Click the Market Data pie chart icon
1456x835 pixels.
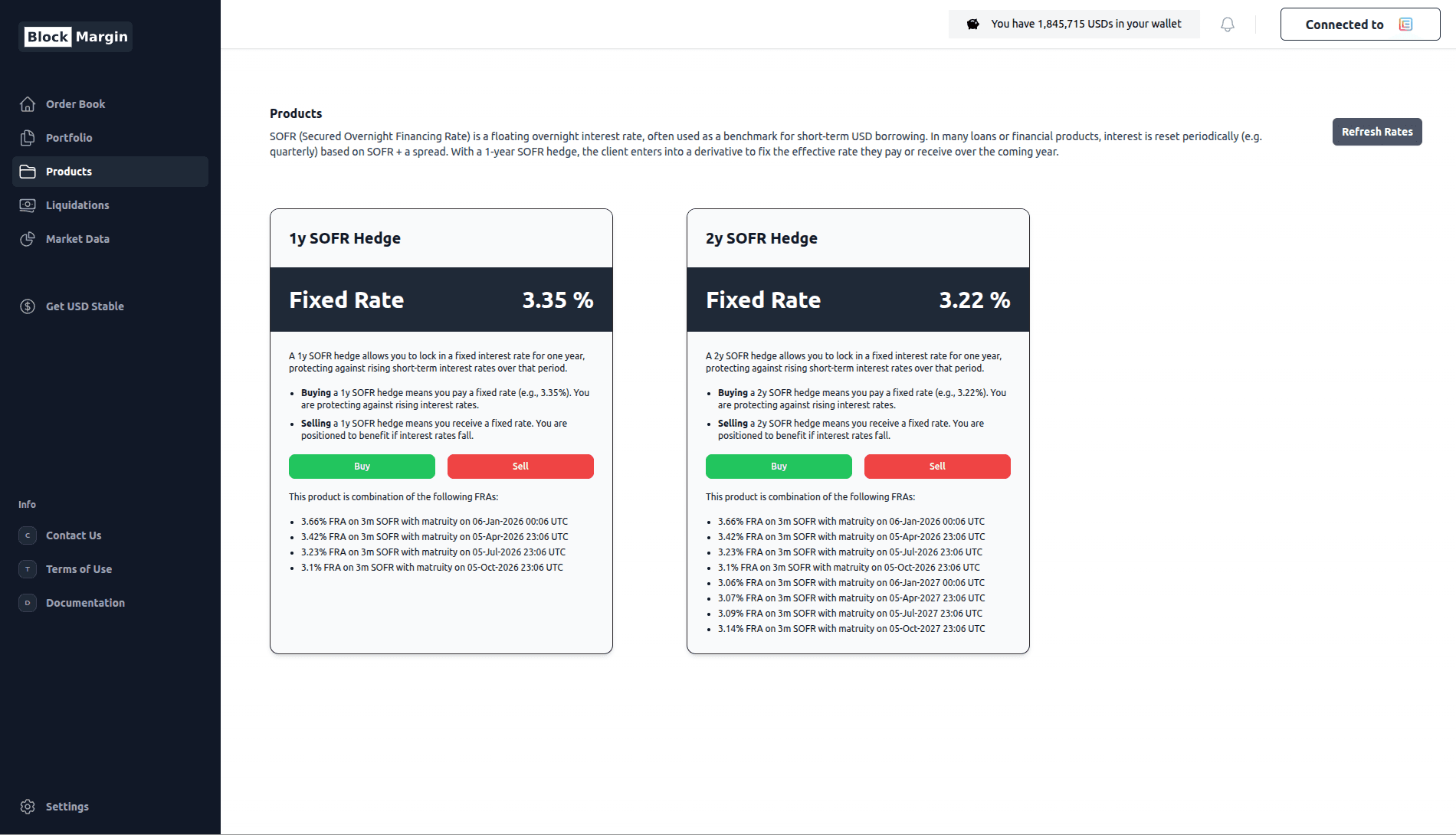point(28,239)
